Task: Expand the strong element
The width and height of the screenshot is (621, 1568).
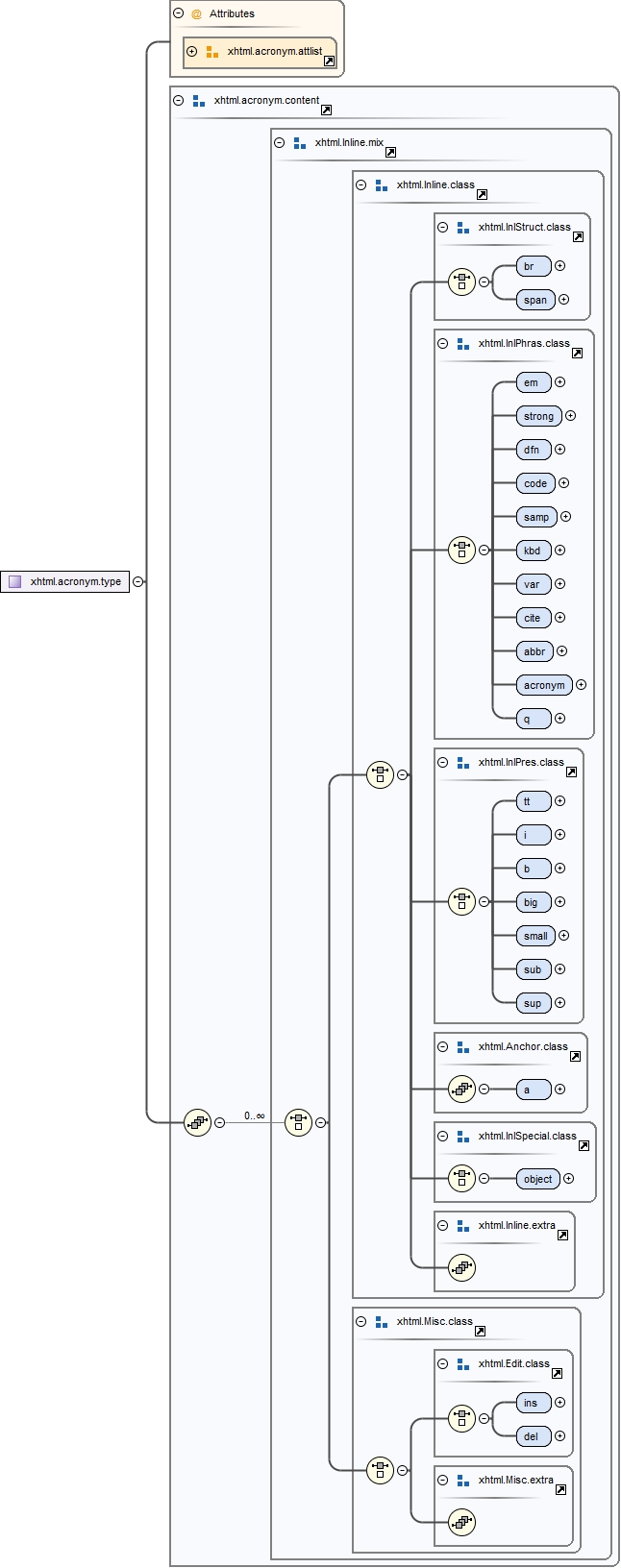Action: pos(570,416)
